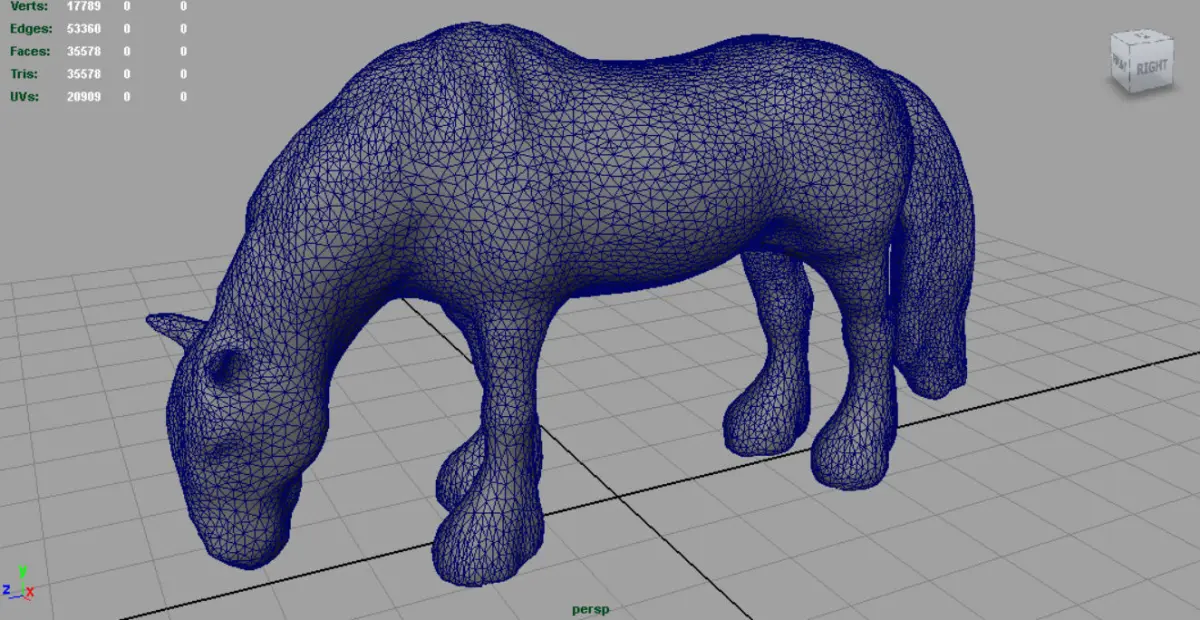Click the edge count value 53360
The height and width of the screenshot is (620, 1200).
(83, 29)
